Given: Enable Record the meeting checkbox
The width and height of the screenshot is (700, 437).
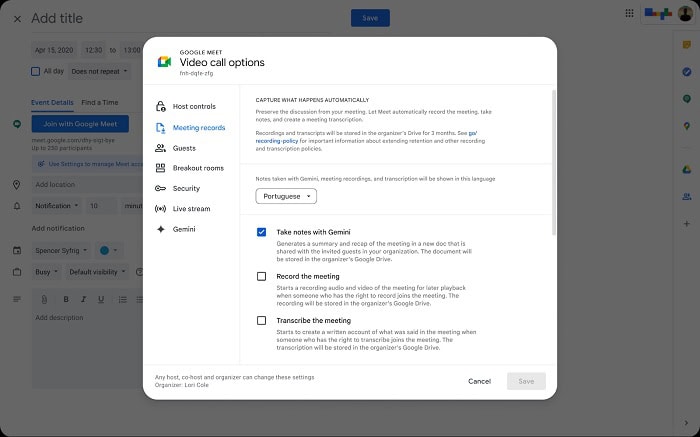Looking at the screenshot, I should point(261,276).
